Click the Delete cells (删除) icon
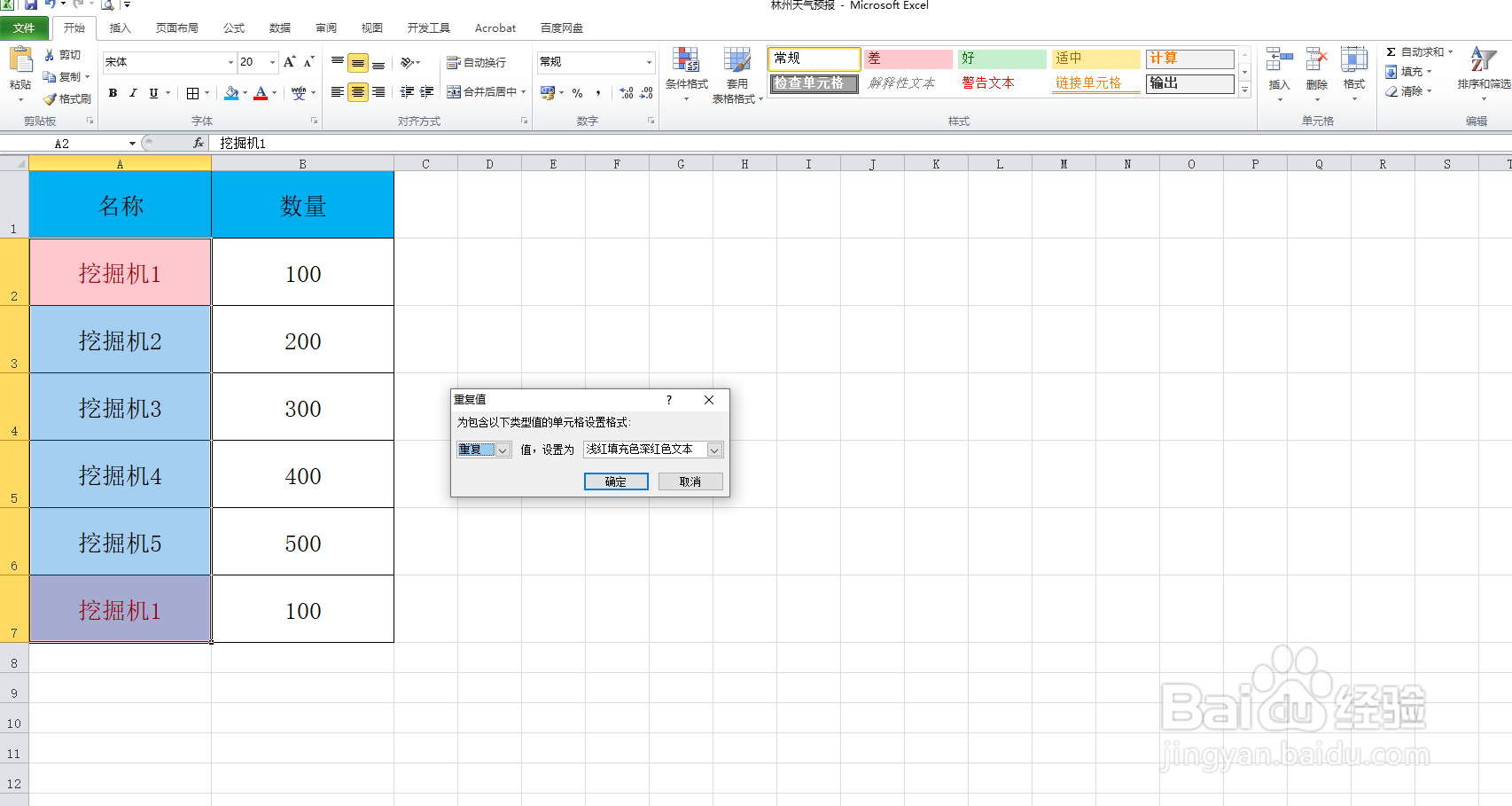This screenshot has height=806, width=1512. pos(1317,59)
